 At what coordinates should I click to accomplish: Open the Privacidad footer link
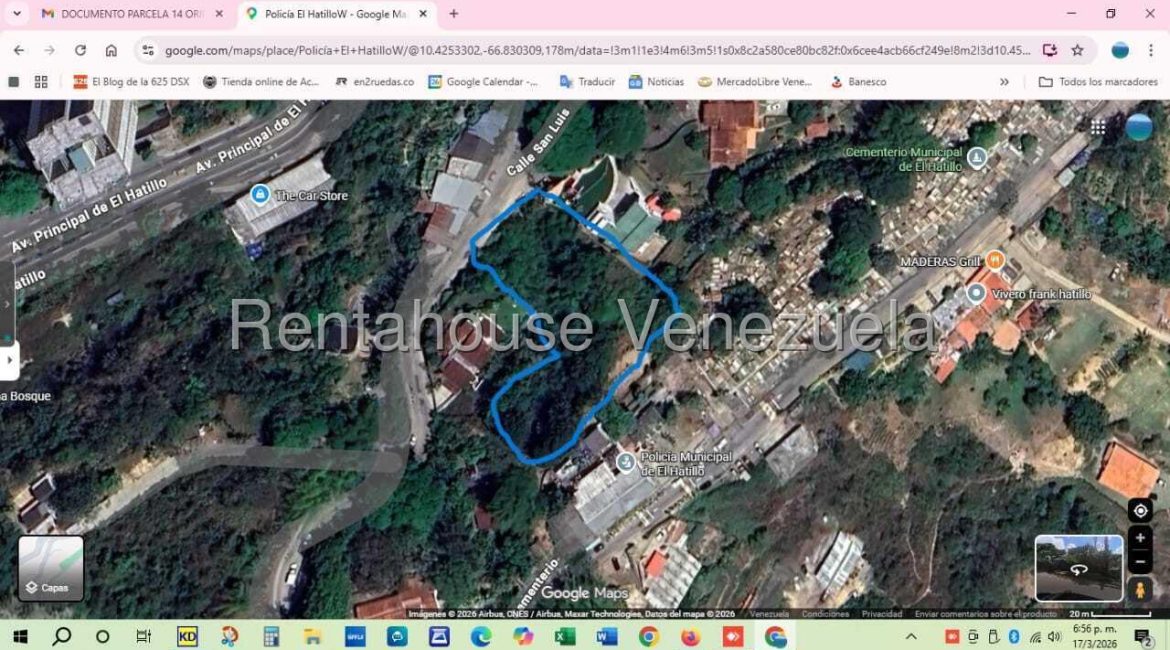tap(882, 613)
